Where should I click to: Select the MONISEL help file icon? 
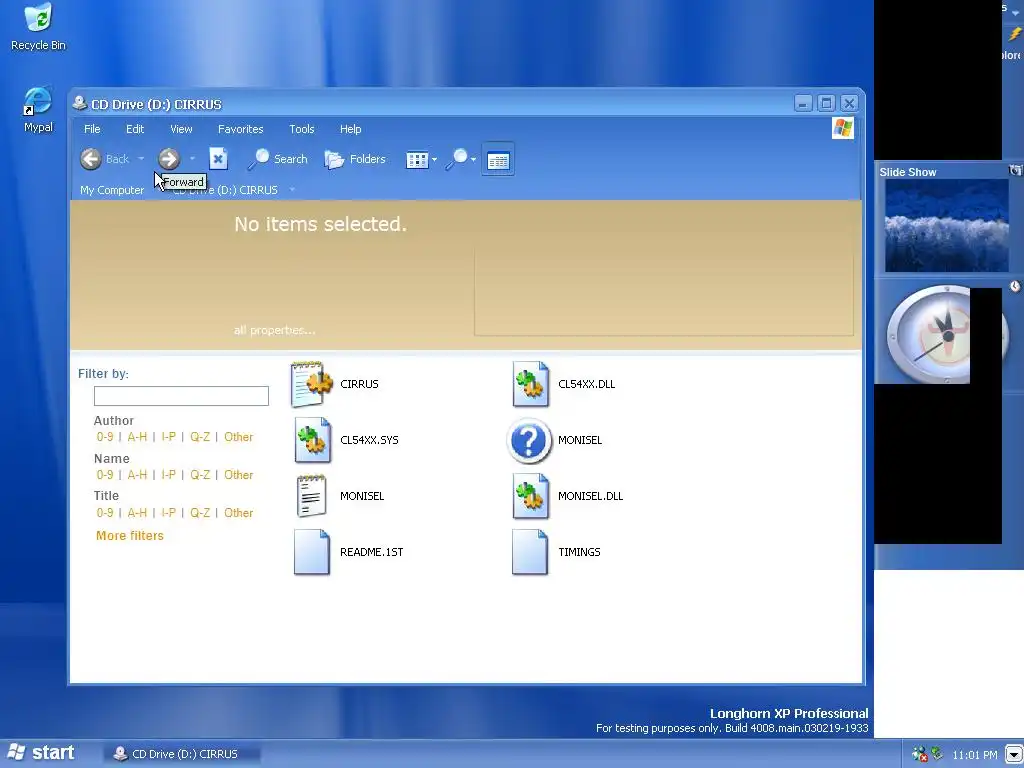click(529, 440)
